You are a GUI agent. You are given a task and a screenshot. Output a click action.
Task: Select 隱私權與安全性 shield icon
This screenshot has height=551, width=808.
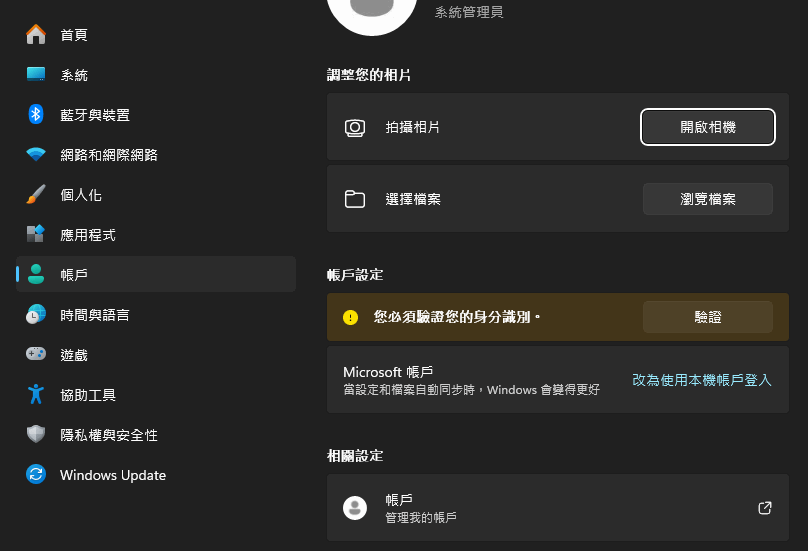point(36,434)
